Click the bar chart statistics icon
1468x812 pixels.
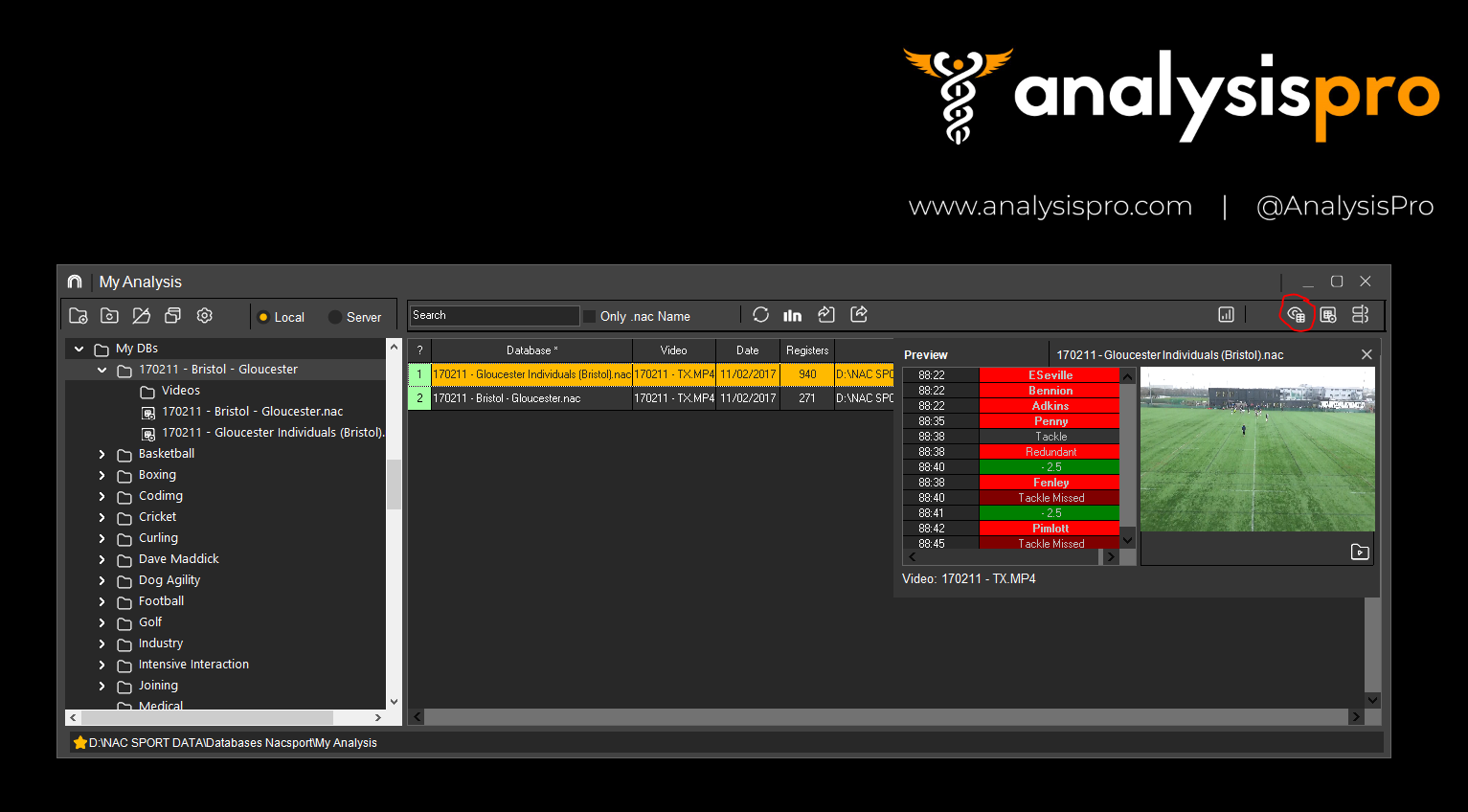(793, 314)
